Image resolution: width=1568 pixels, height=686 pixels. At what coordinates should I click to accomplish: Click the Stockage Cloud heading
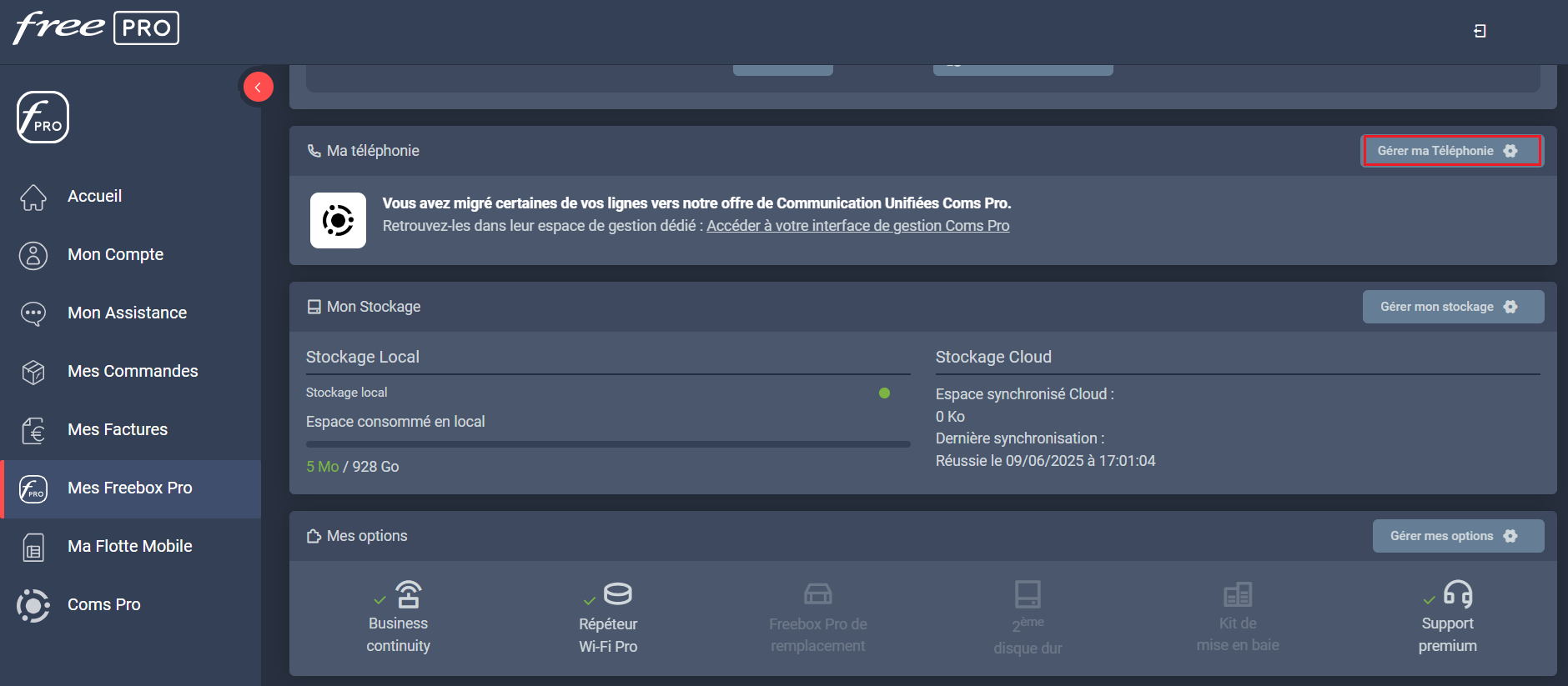pyautogui.click(x=993, y=357)
